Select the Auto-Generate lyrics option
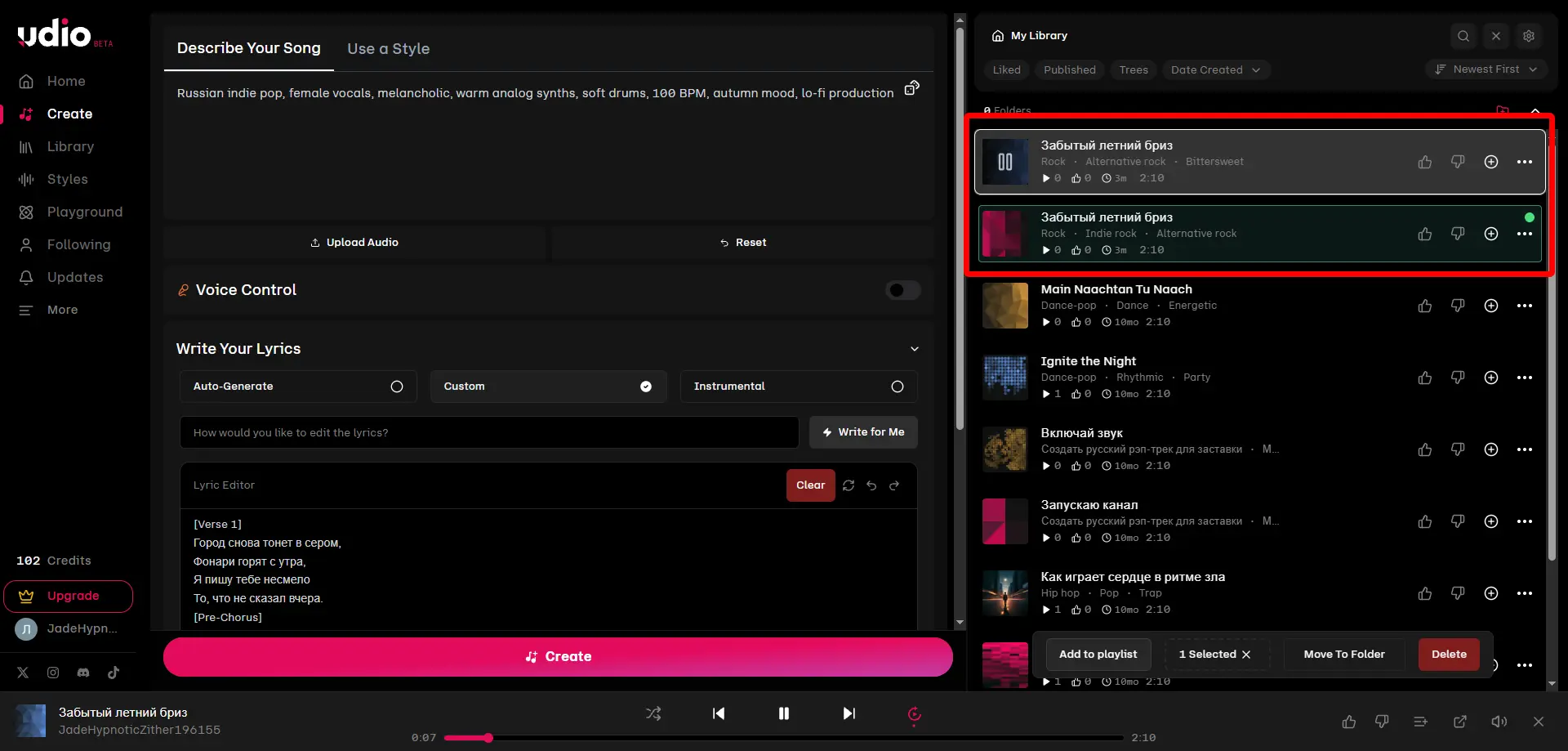The height and width of the screenshot is (751, 1568). pyautogui.click(x=298, y=387)
